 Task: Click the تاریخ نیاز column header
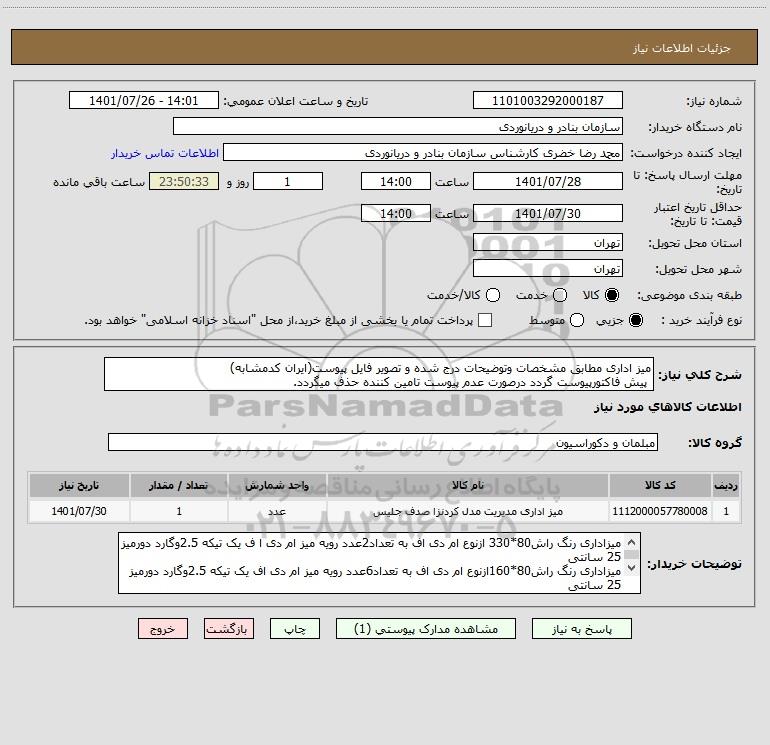pos(79,485)
